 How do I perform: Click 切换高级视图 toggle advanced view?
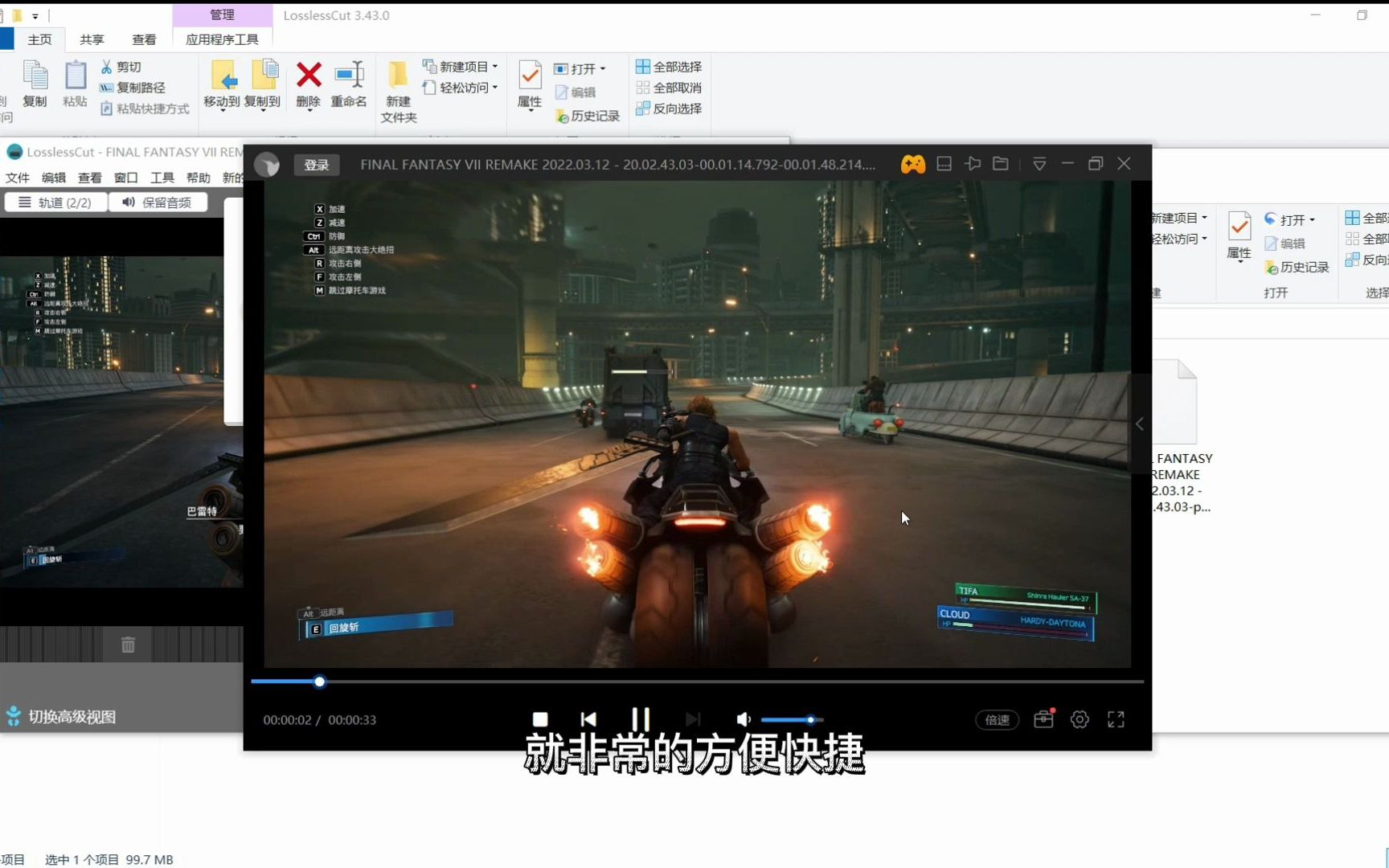click(61, 717)
